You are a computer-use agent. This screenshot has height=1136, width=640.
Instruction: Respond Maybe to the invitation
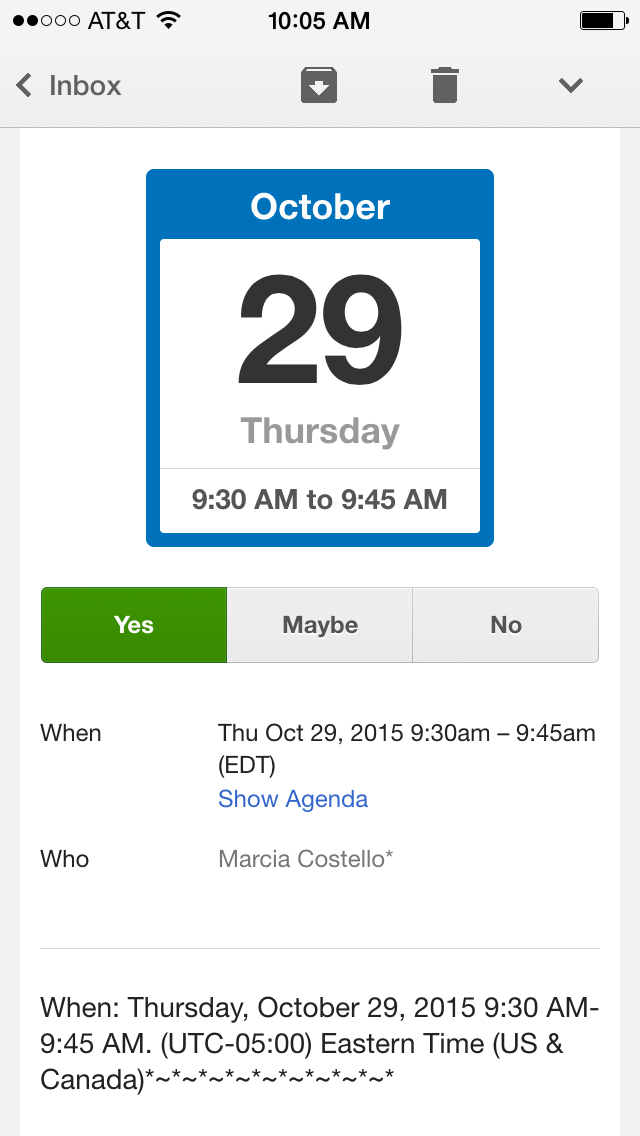click(320, 625)
